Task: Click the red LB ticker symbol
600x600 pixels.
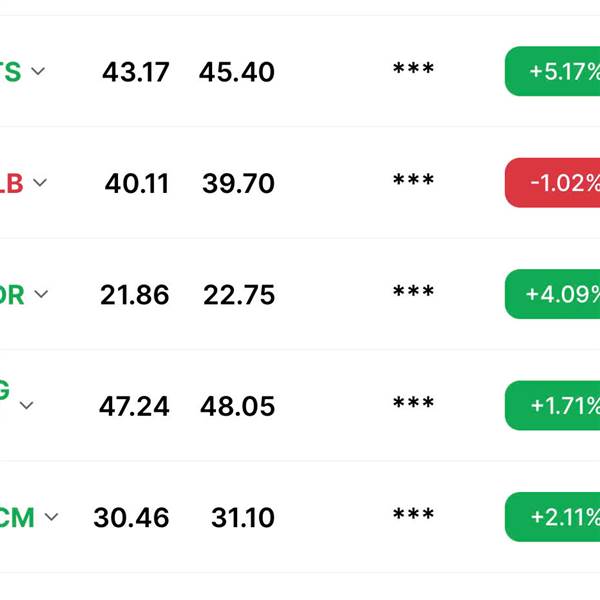Action: (10, 184)
